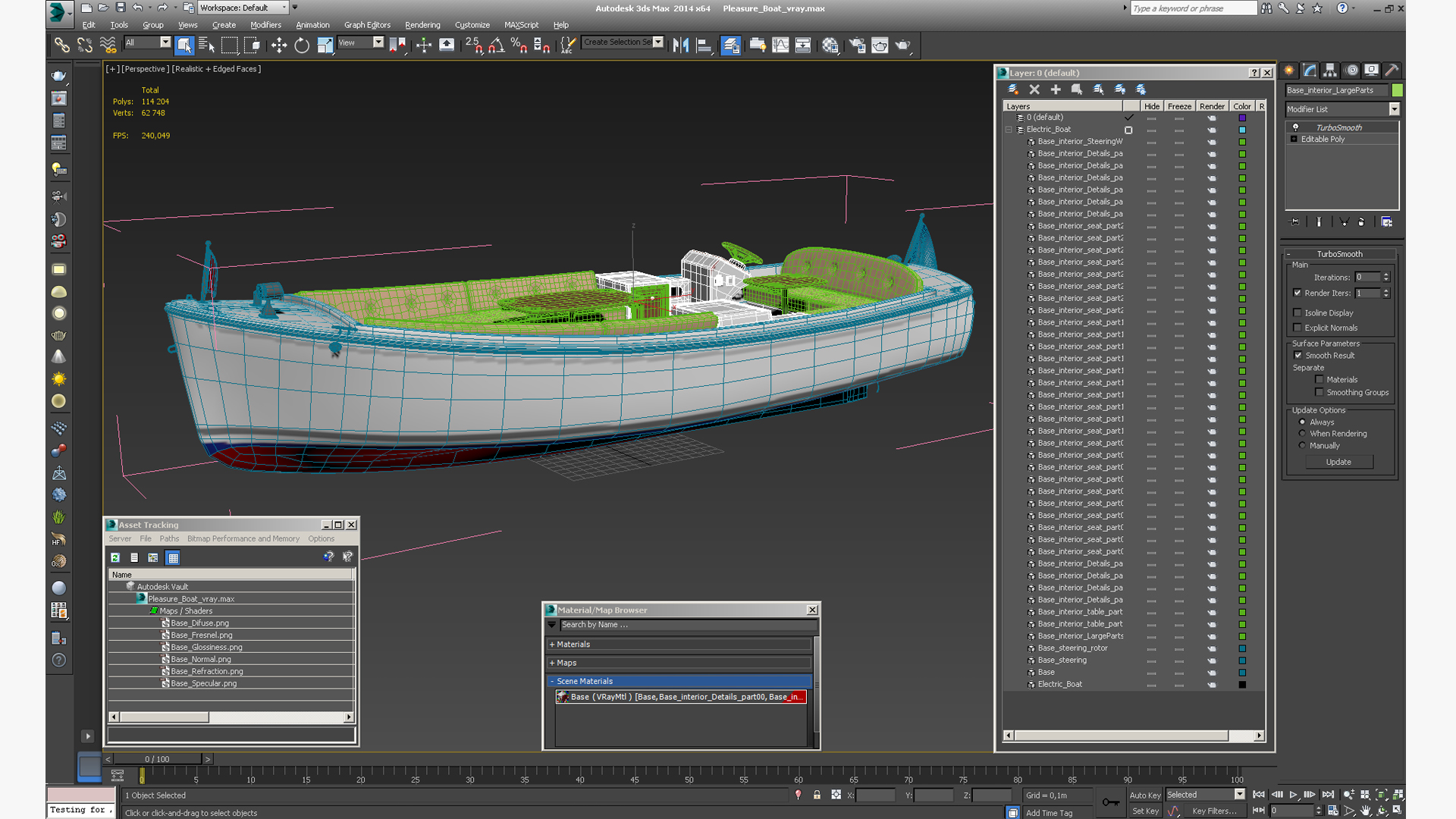
Task: Click the Set Key button
Action: pyautogui.click(x=1144, y=811)
